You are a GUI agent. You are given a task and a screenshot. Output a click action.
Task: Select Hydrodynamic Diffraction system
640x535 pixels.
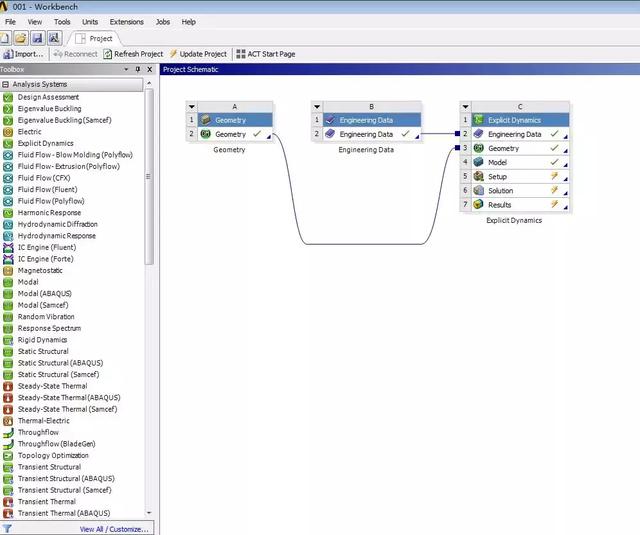point(57,224)
